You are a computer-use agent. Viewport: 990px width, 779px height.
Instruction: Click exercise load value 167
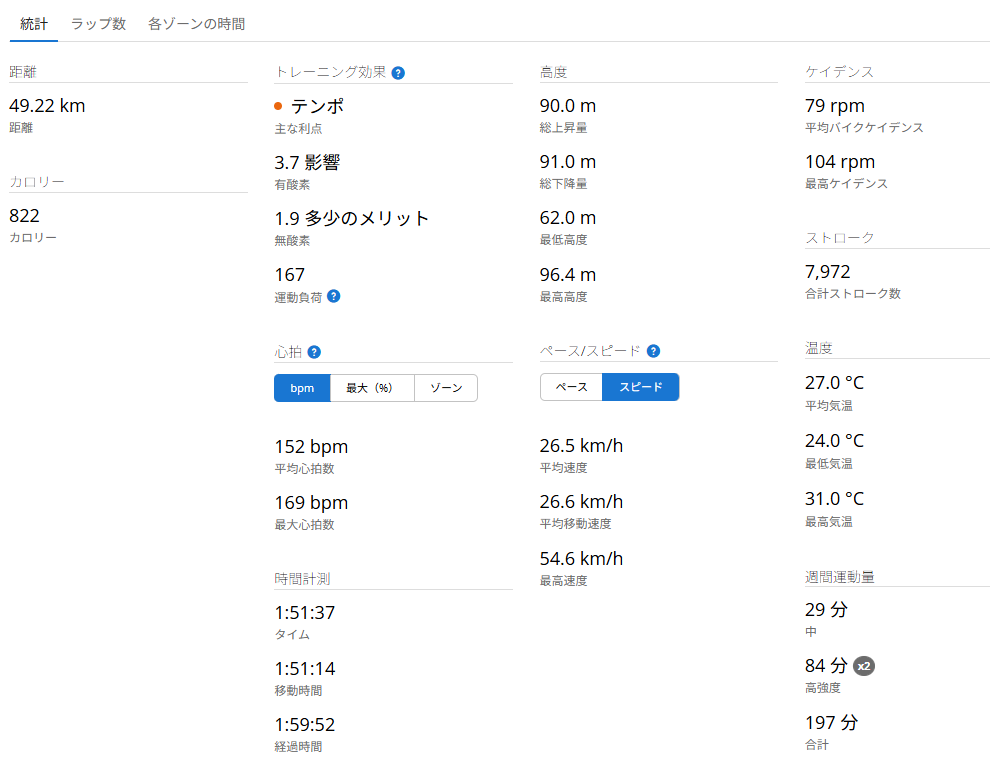(289, 275)
